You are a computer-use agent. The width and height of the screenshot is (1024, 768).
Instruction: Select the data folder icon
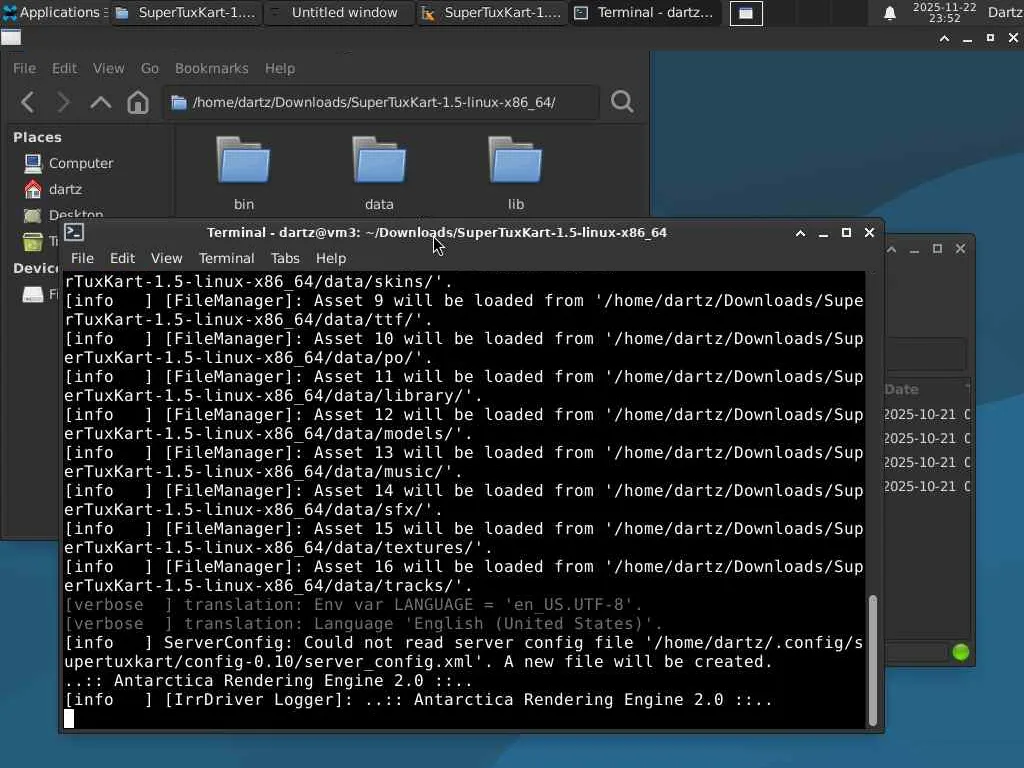(x=379, y=160)
